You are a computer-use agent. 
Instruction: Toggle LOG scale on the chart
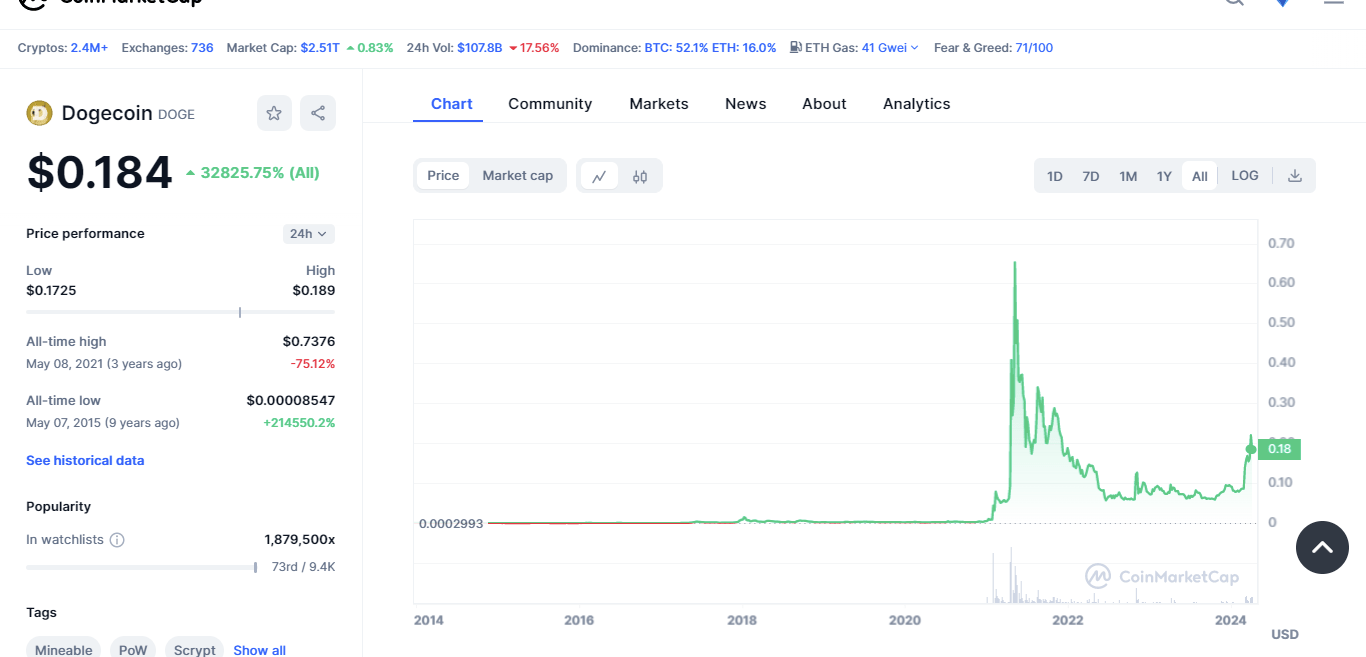(x=1245, y=176)
